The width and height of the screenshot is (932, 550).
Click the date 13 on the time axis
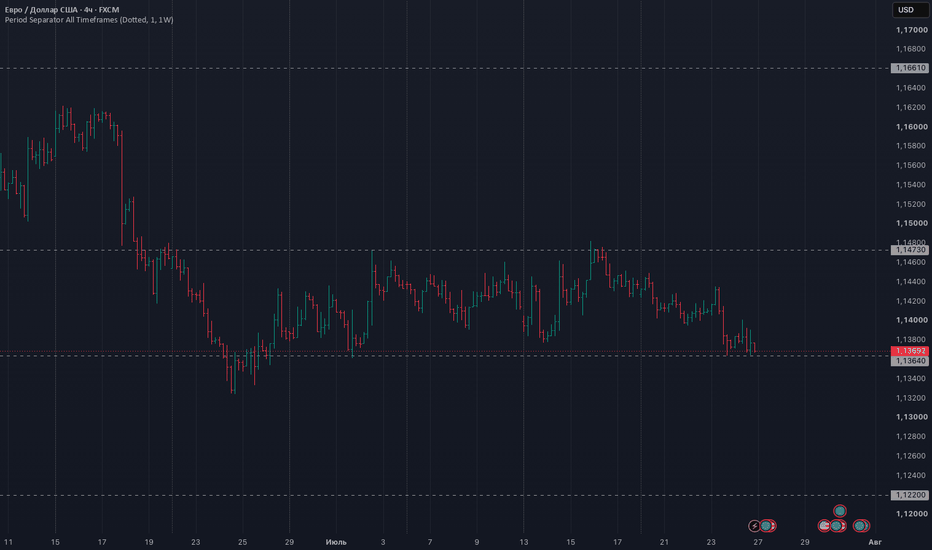pos(524,542)
